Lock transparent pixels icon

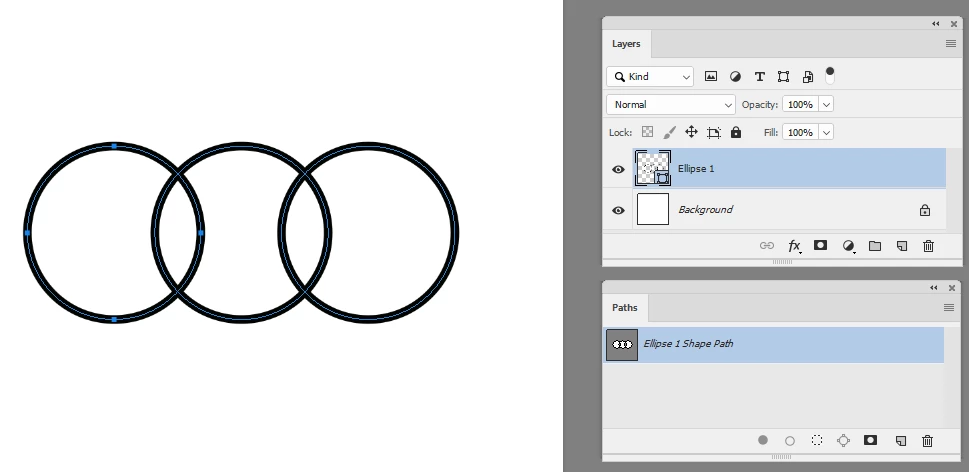point(647,132)
